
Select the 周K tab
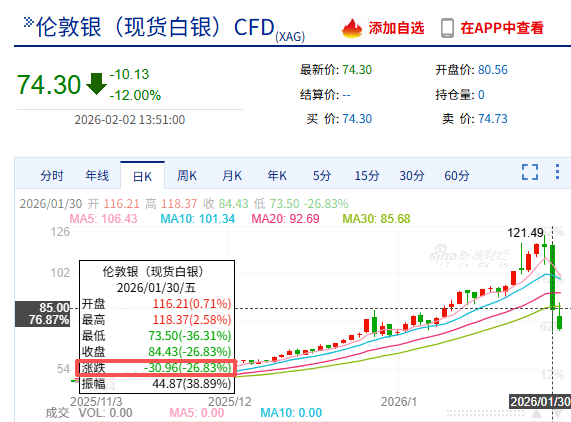click(x=187, y=176)
